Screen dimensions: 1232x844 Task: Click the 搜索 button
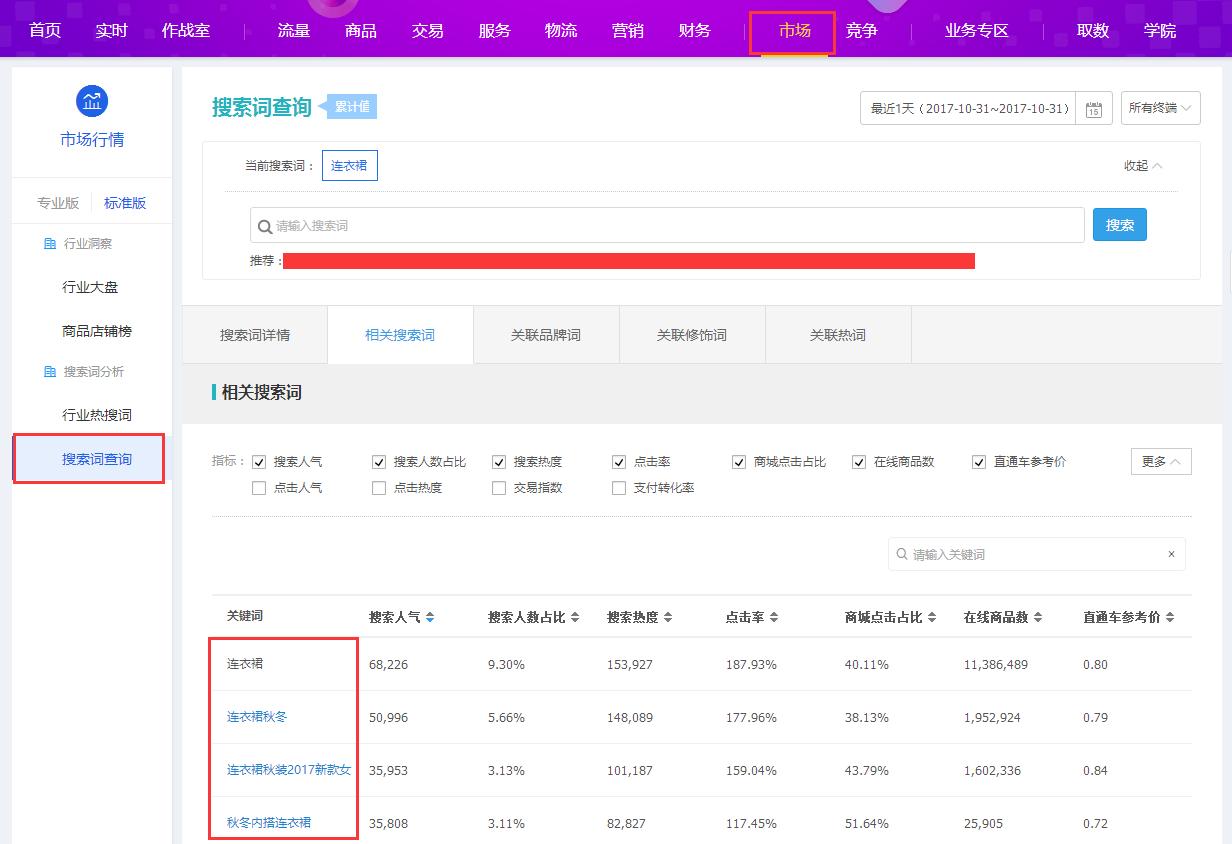point(1119,224)
